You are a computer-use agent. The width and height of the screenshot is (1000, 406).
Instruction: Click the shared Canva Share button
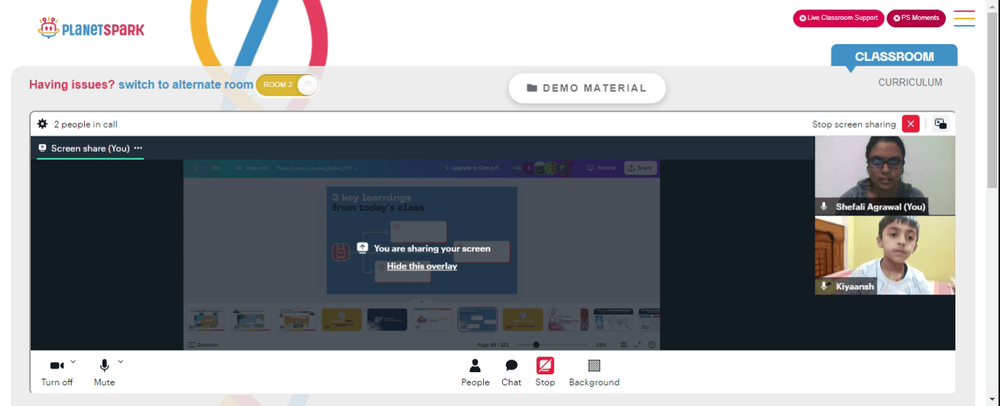(x=640, y=168)
